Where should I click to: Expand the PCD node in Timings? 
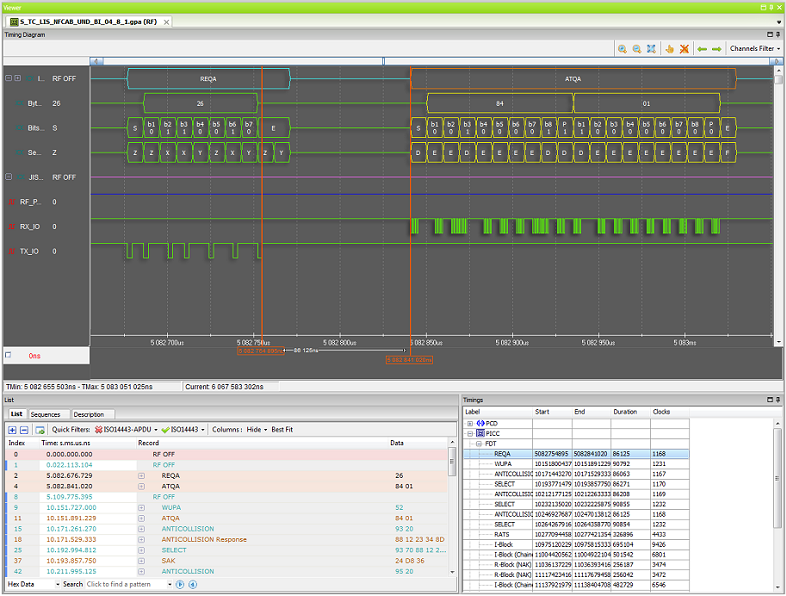coord(470,423)
